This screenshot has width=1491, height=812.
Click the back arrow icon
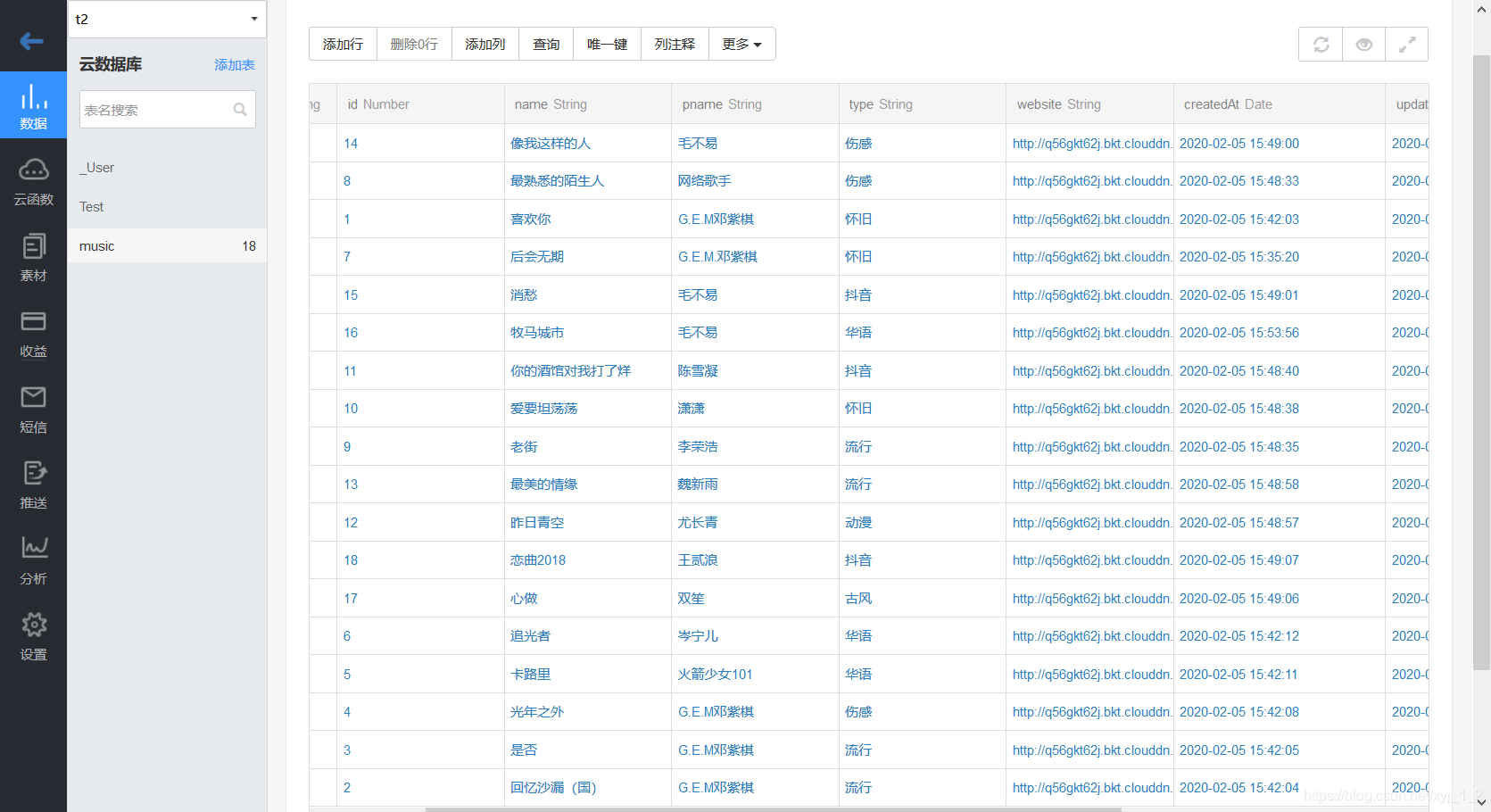32,41
